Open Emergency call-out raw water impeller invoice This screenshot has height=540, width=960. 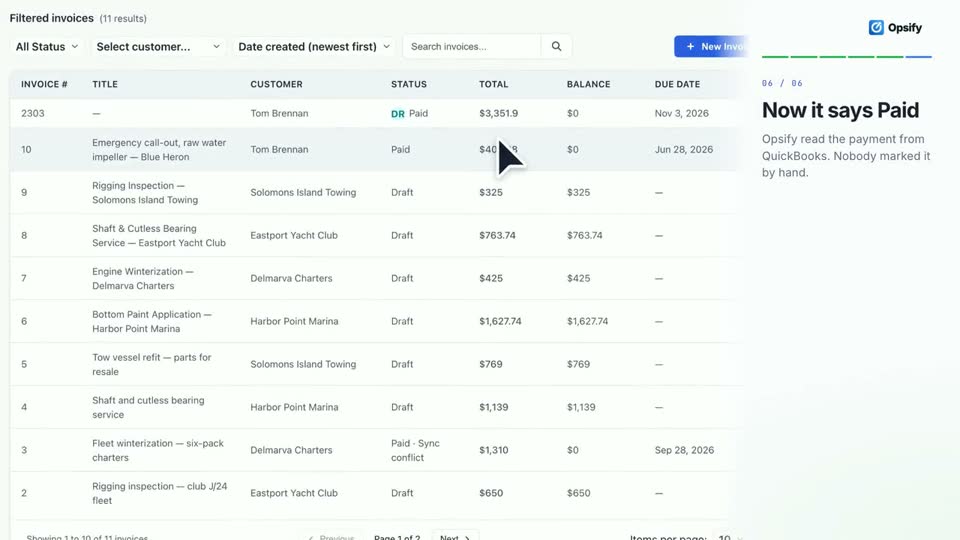(159, 149)
